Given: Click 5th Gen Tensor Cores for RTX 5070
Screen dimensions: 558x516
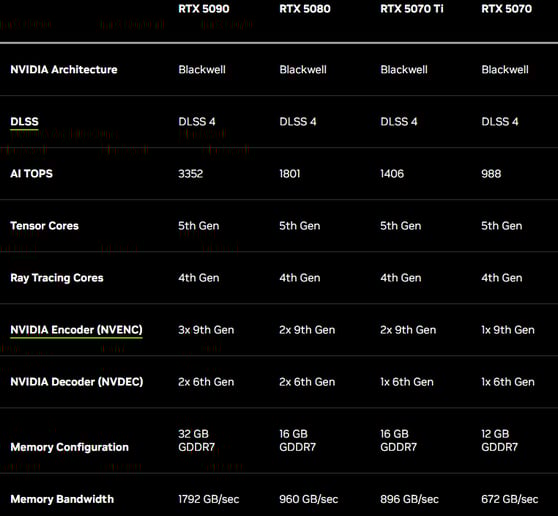Looking at the screenshot, I should pyautogui.click(x=502, y=226).
